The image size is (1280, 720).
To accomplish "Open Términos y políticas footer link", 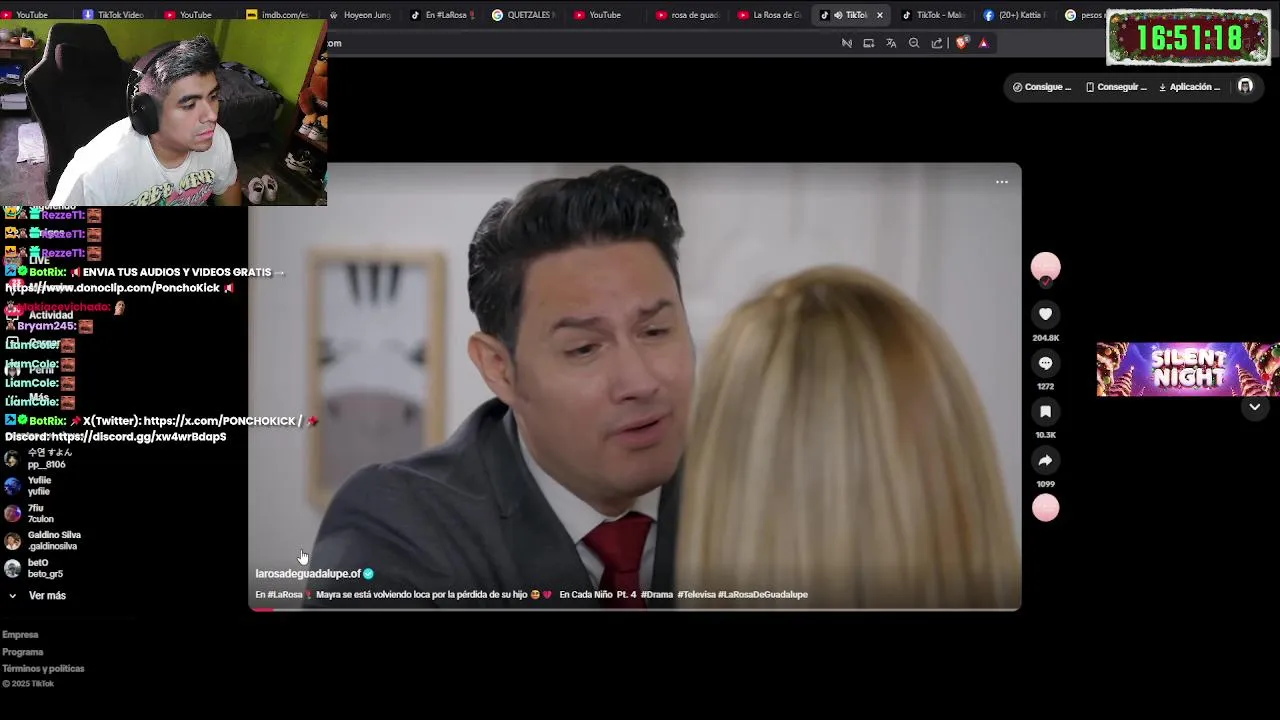I will 43,669.
